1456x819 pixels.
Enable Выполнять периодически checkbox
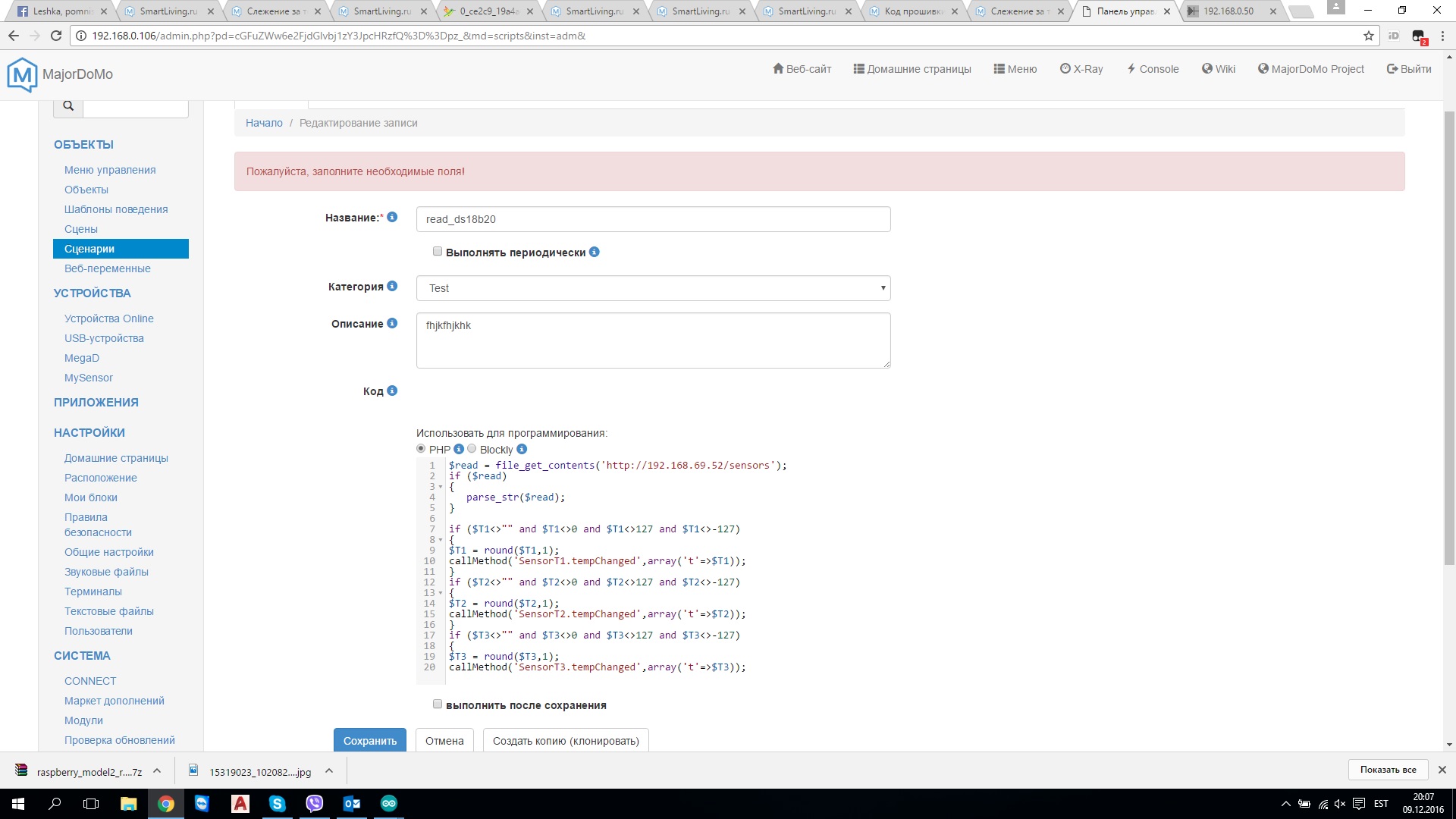[438, 252]
